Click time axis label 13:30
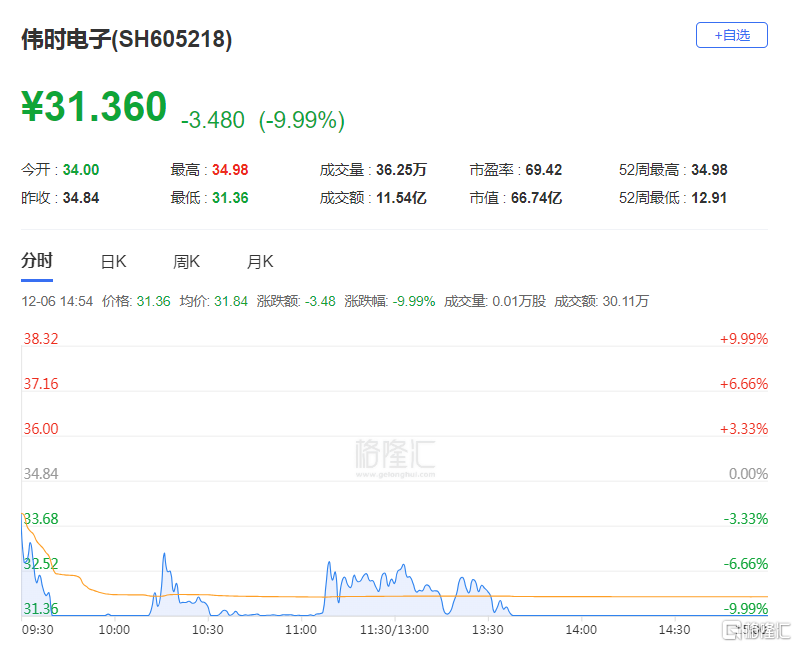This screenshot has height=647, width=797. [x=487, y=630]
